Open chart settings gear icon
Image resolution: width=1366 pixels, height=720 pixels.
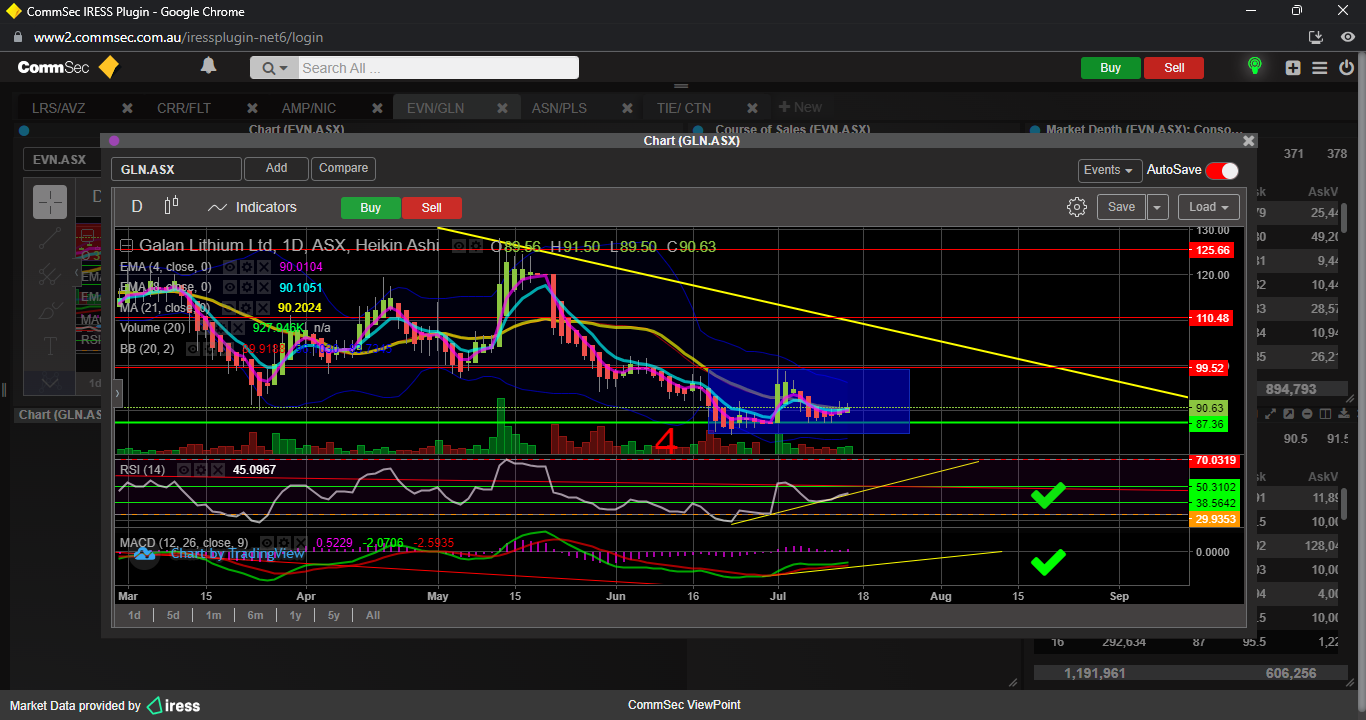(1076, 207)
